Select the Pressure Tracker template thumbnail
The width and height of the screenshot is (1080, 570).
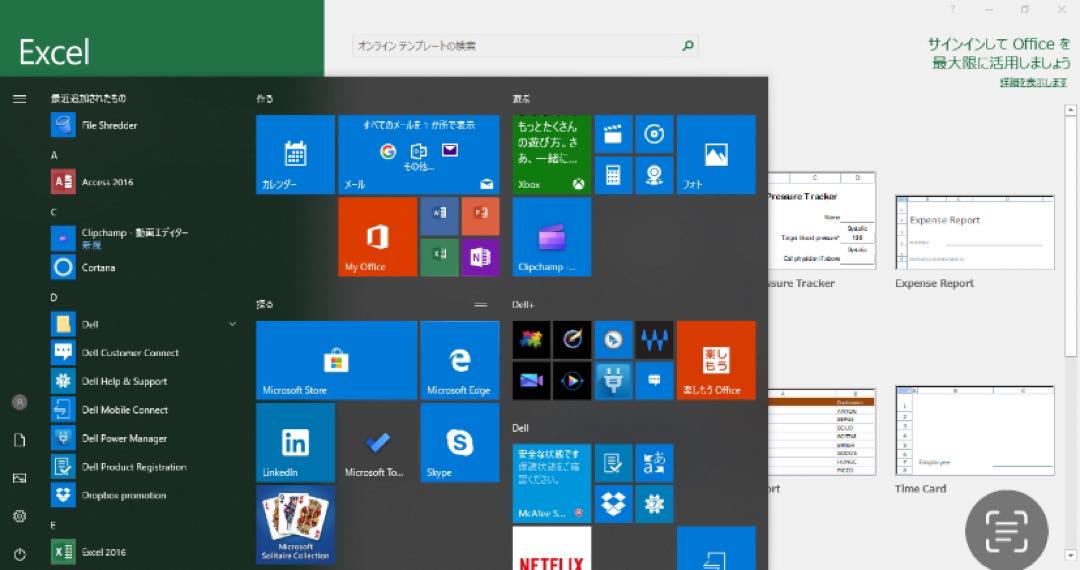coord(822,220)
